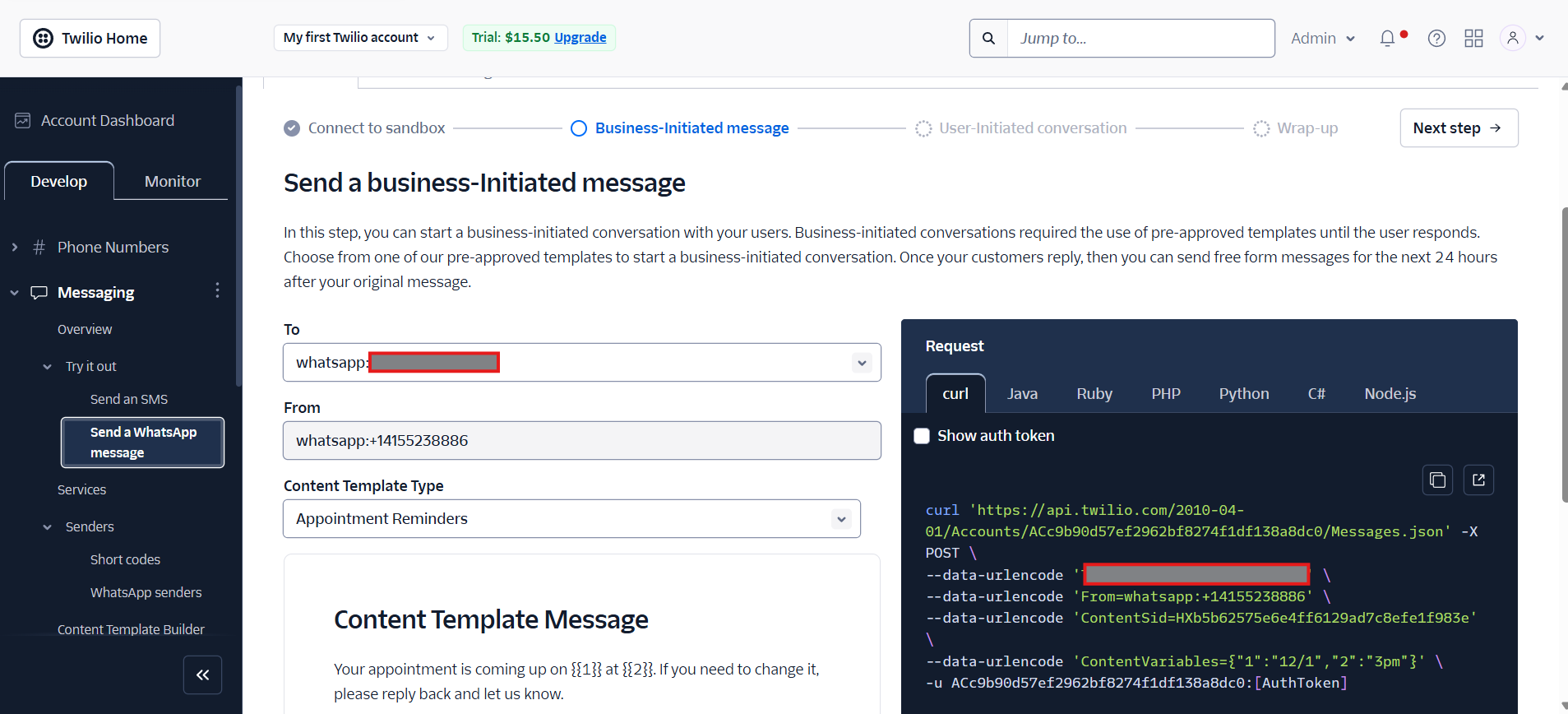Viewport: 1568px width, 714px height.
Task: Open Messaging Services page
Action: (82, 489)
